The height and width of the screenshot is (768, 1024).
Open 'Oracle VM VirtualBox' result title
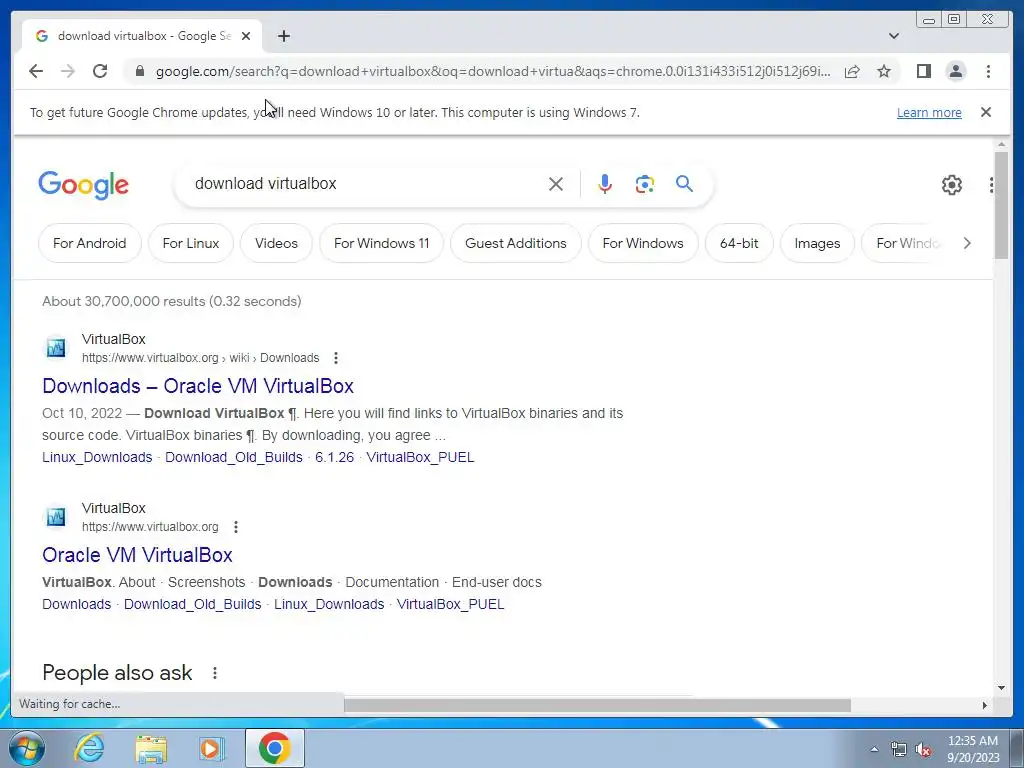[137, 554]
